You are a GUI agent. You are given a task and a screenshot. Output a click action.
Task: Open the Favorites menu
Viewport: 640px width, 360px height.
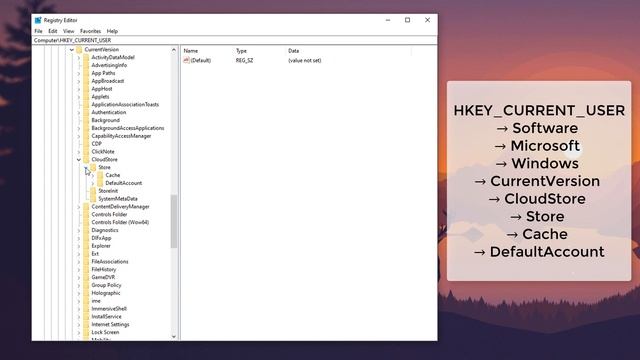coord(90,31)
